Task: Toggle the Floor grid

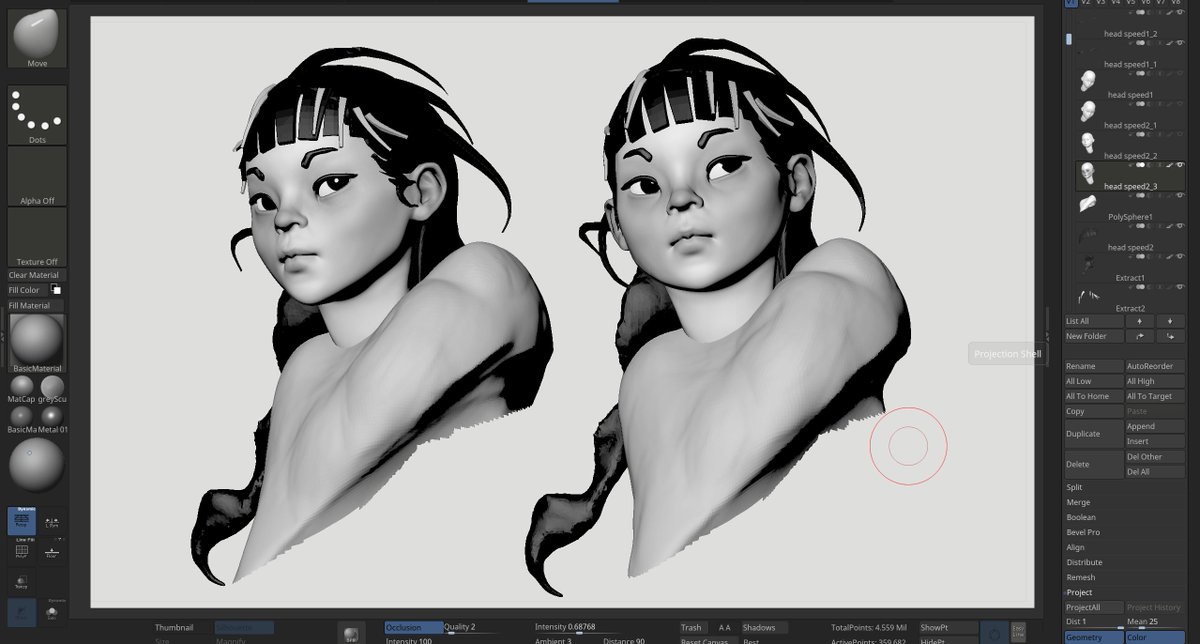Action: pyautogui.click(x=52, y=552)
